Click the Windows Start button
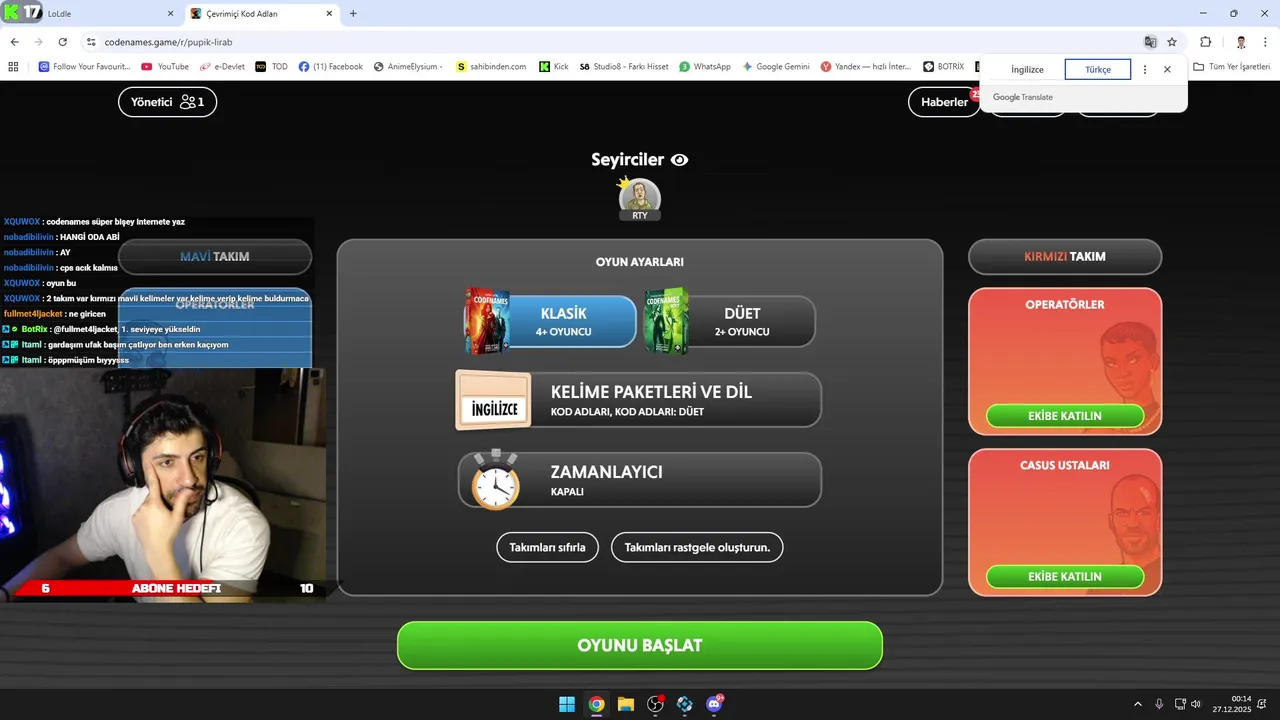The width and height of the screenshot is (1280, 720). coord(567,704)
